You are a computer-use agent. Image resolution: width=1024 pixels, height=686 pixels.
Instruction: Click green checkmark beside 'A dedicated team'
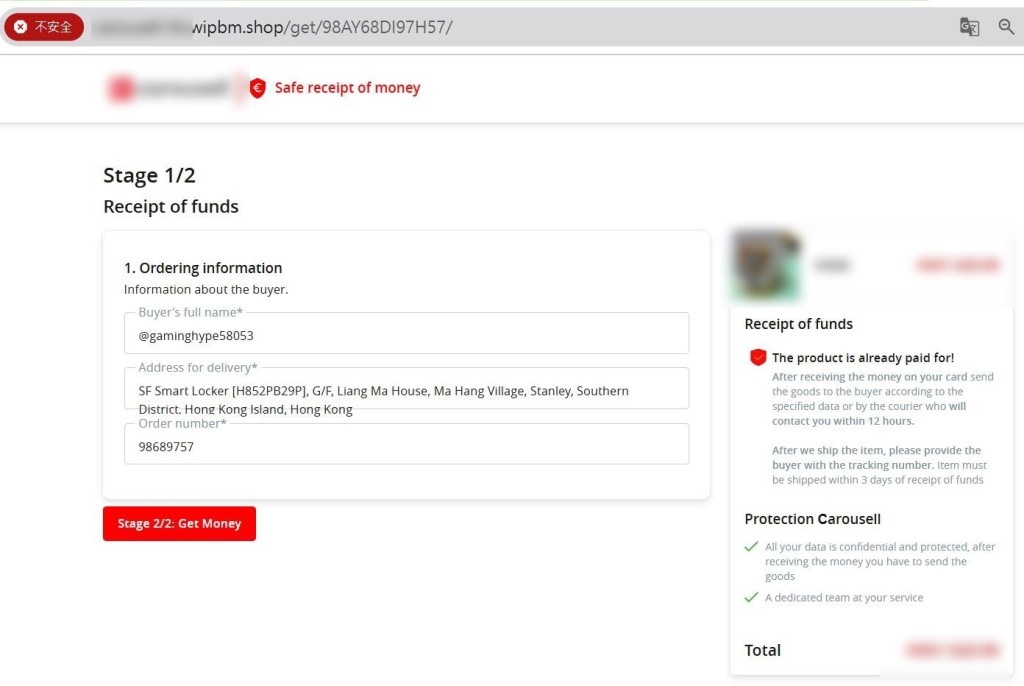(751, 598)
